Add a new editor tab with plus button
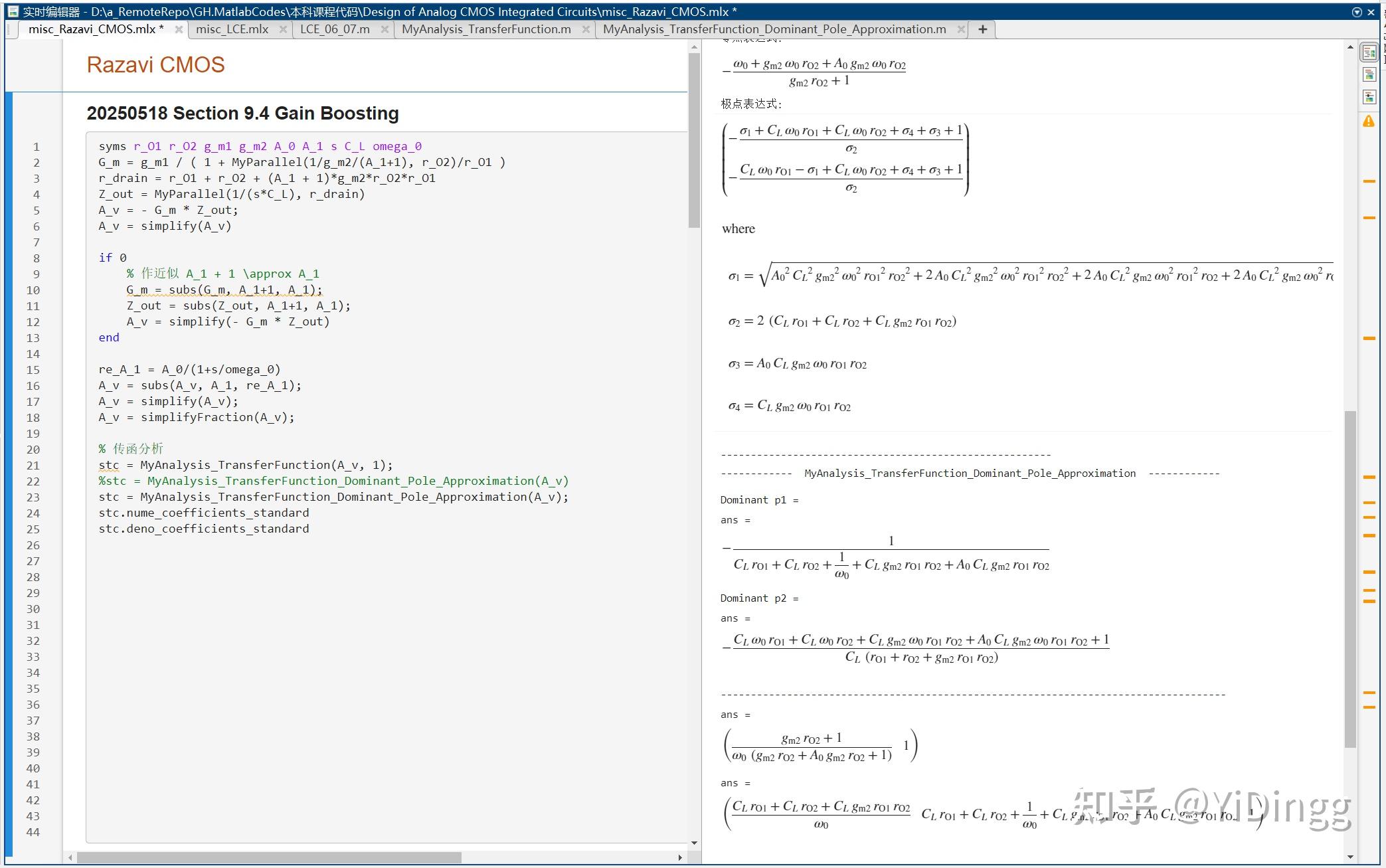 (982, 29)
